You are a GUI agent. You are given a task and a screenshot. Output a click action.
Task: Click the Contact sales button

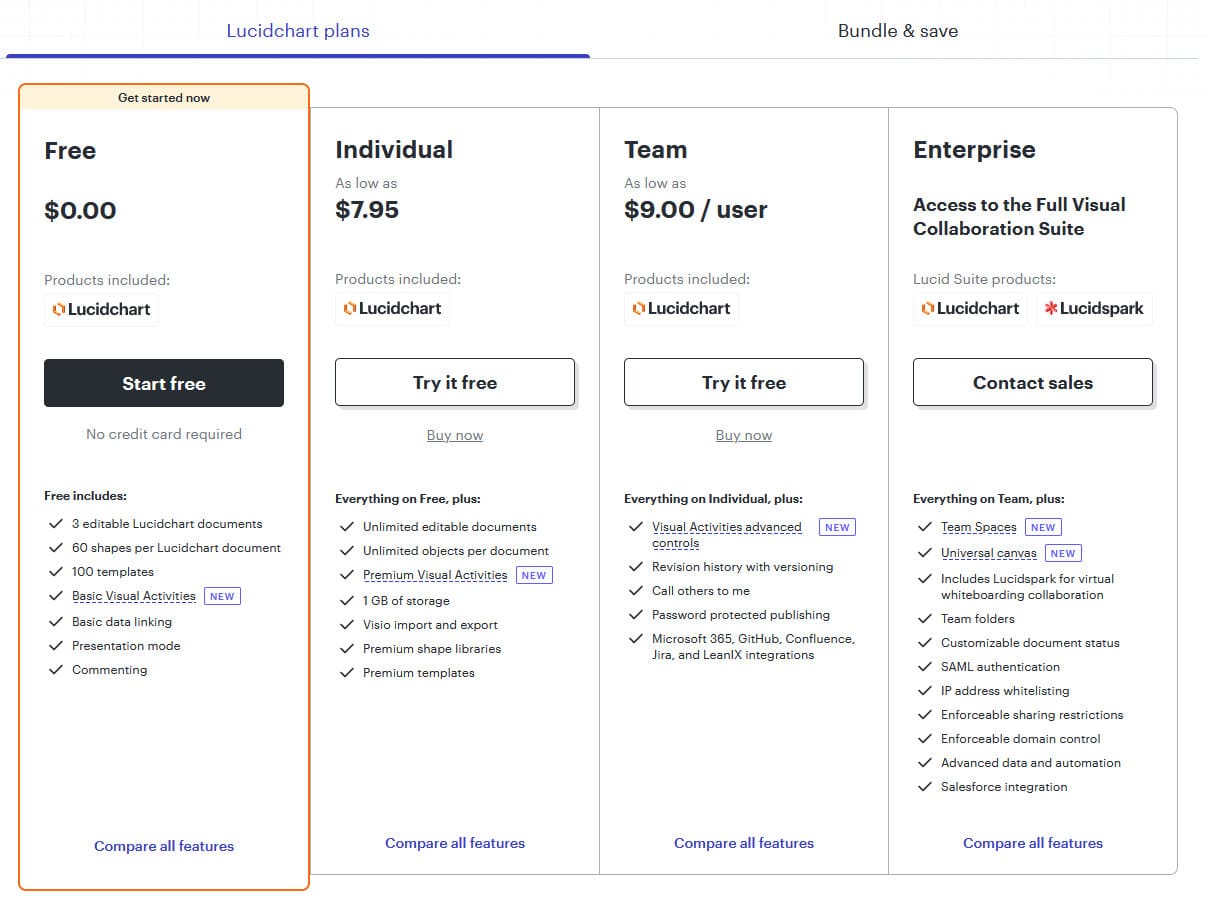coord(1033,382)
